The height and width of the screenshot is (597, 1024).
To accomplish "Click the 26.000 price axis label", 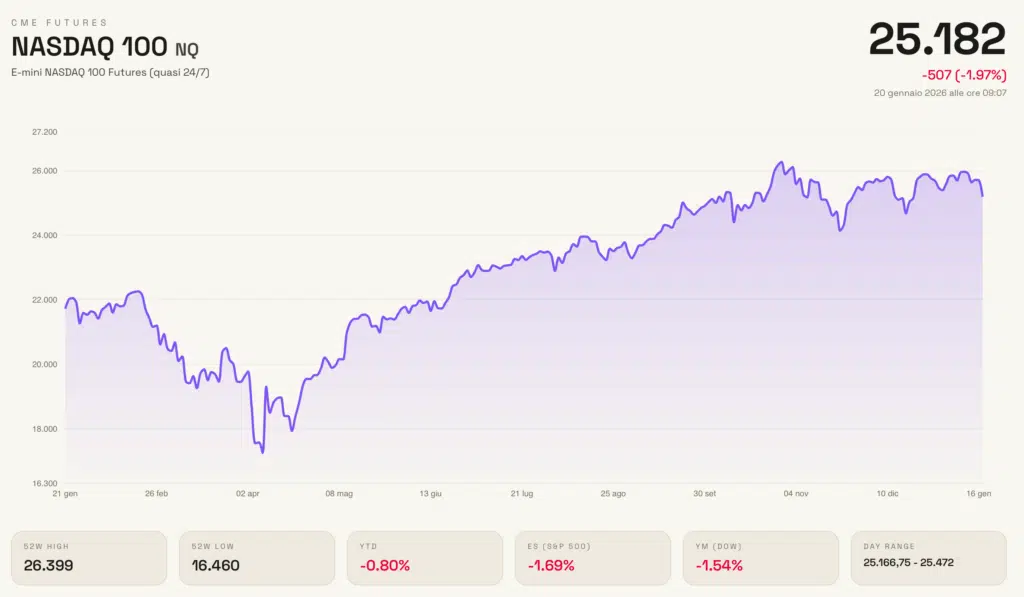I will tap(45, 171).
